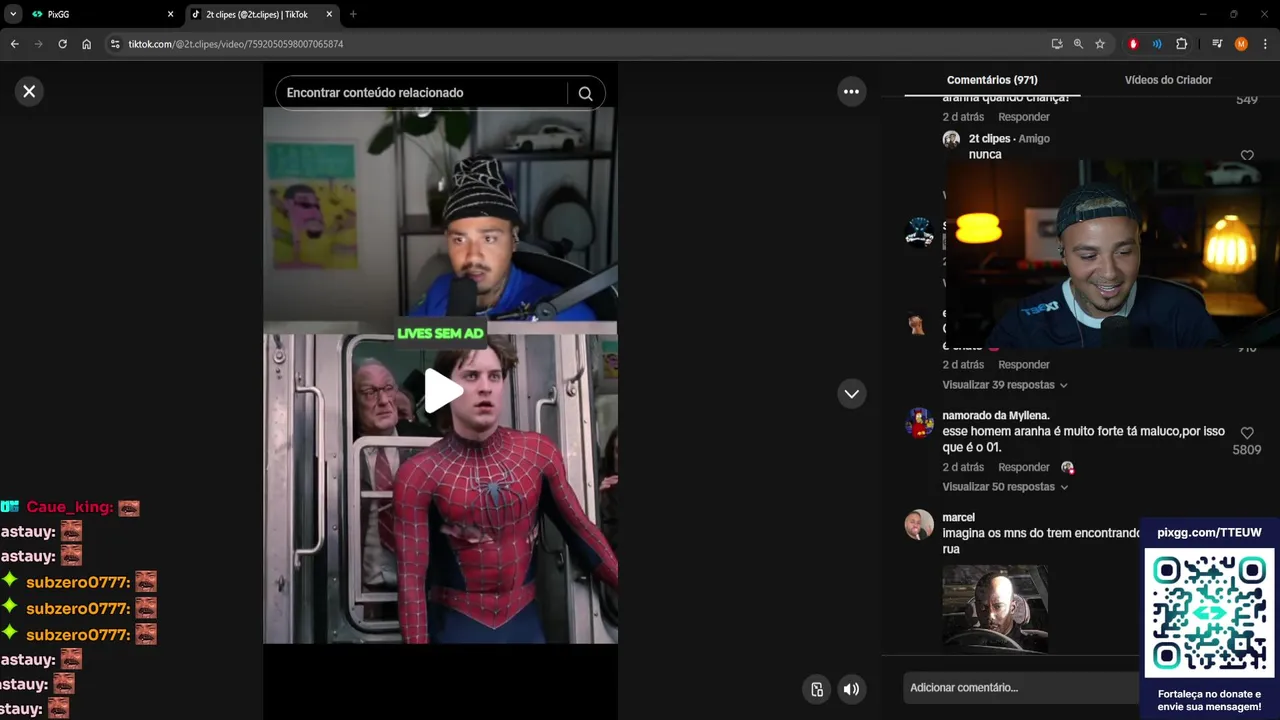Reply to comment above 'Visualizar 39 respostas'
This screenshot has width=1280, height=720.
[x=1024, y=365]
